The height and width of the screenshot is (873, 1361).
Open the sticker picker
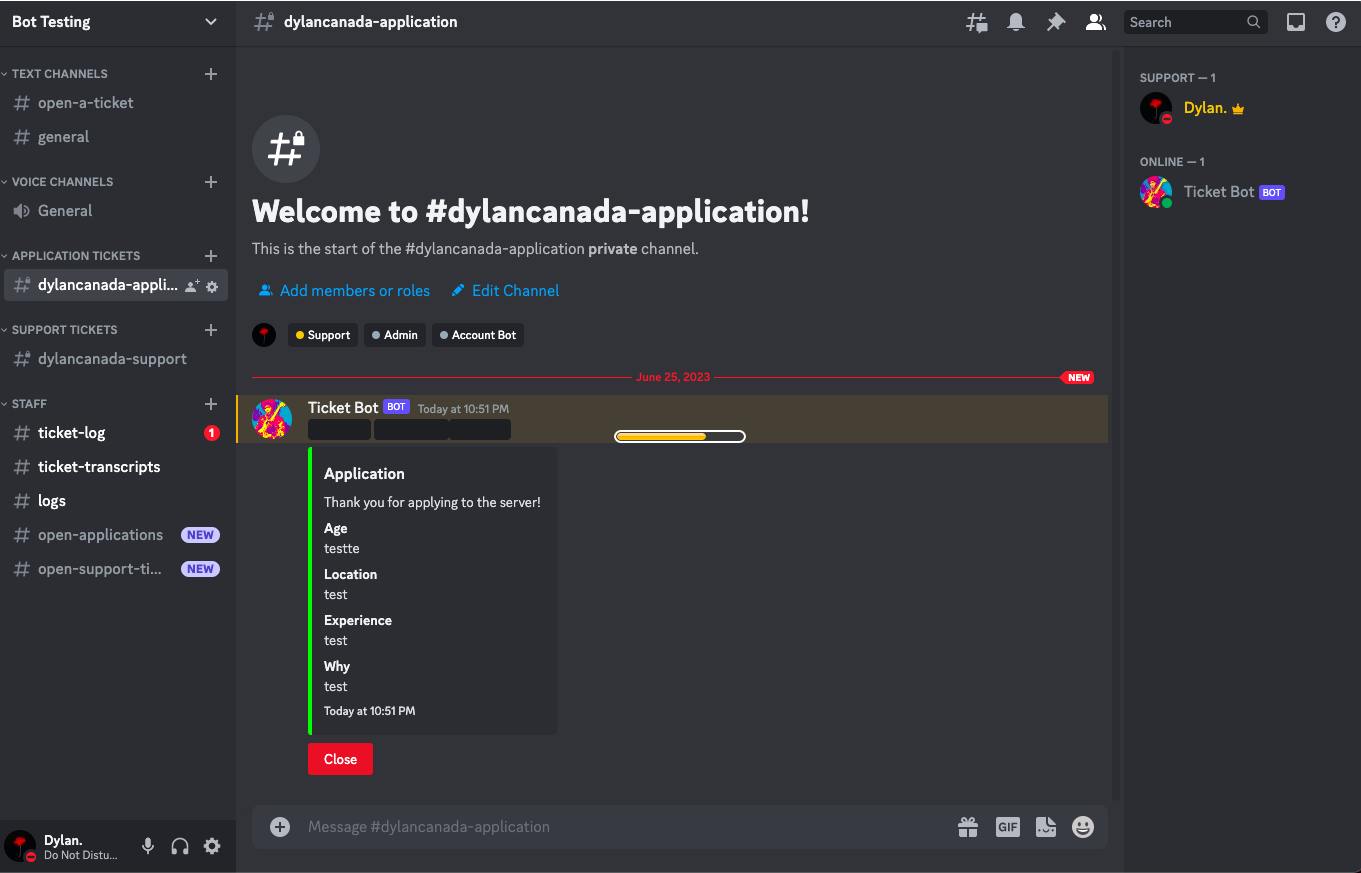pyautogui.click(x=1045, y=827)
